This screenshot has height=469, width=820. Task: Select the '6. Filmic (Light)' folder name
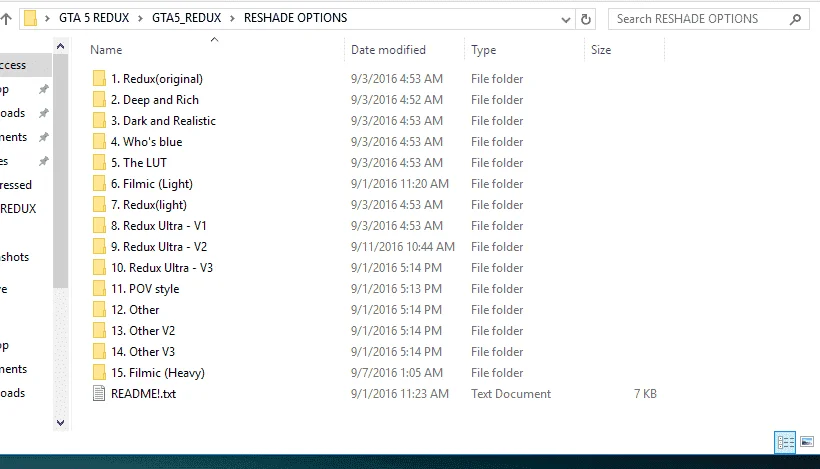(152, 184)
